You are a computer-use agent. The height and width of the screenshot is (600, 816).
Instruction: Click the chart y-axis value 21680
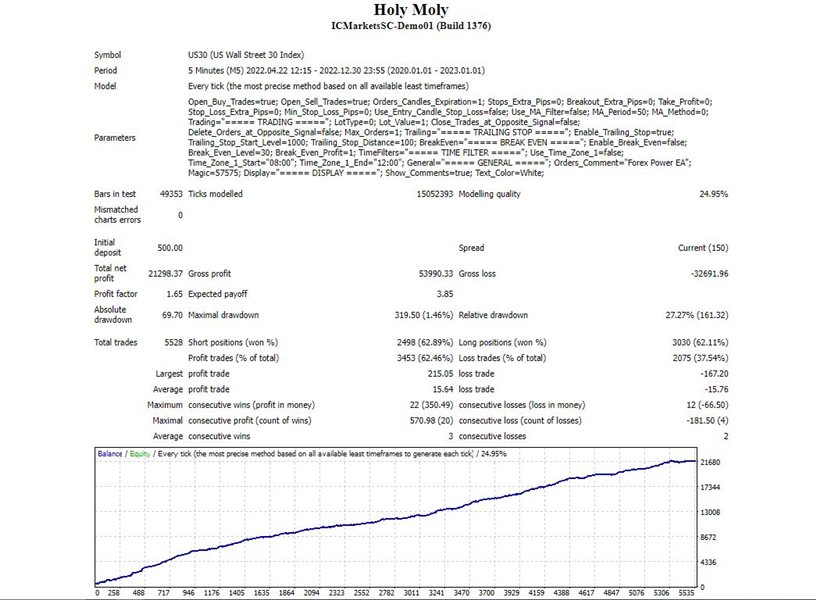pos(710,462)
